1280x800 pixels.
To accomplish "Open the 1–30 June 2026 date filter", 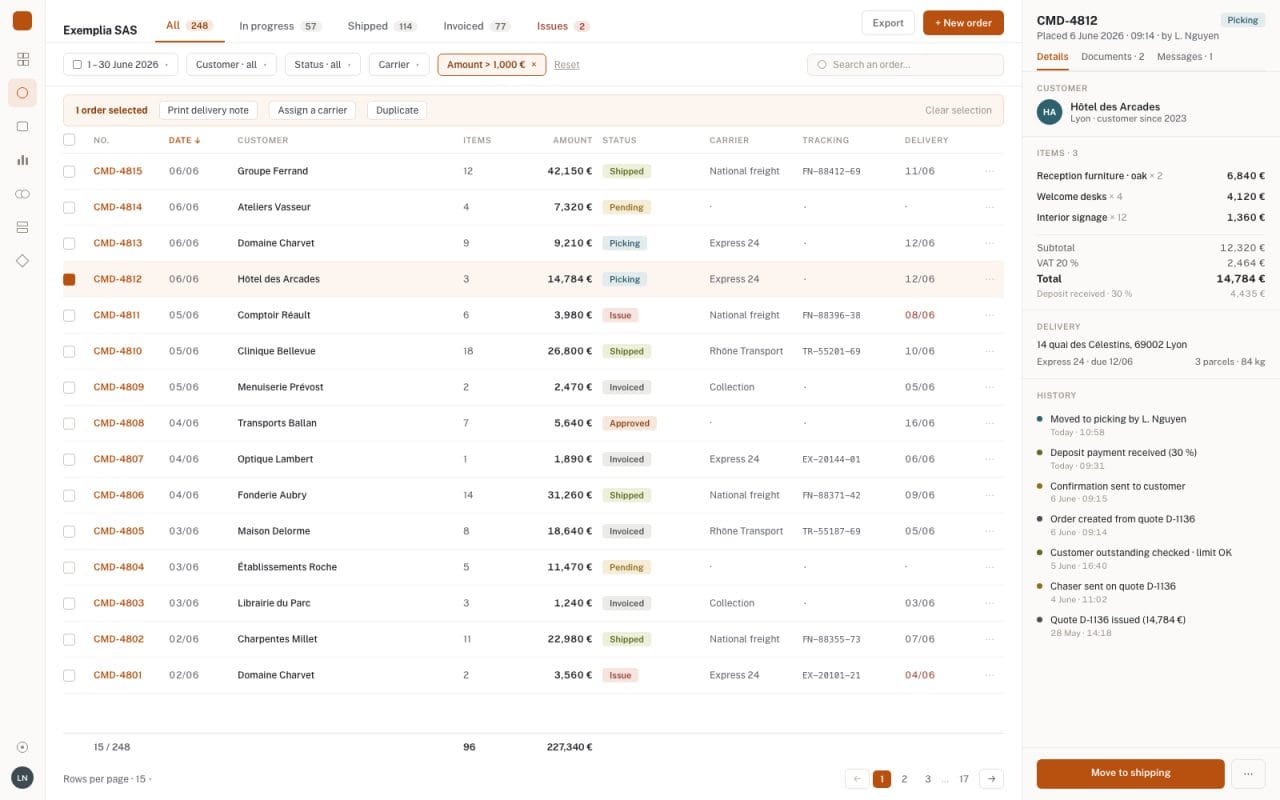I will (x=121, y=65).
